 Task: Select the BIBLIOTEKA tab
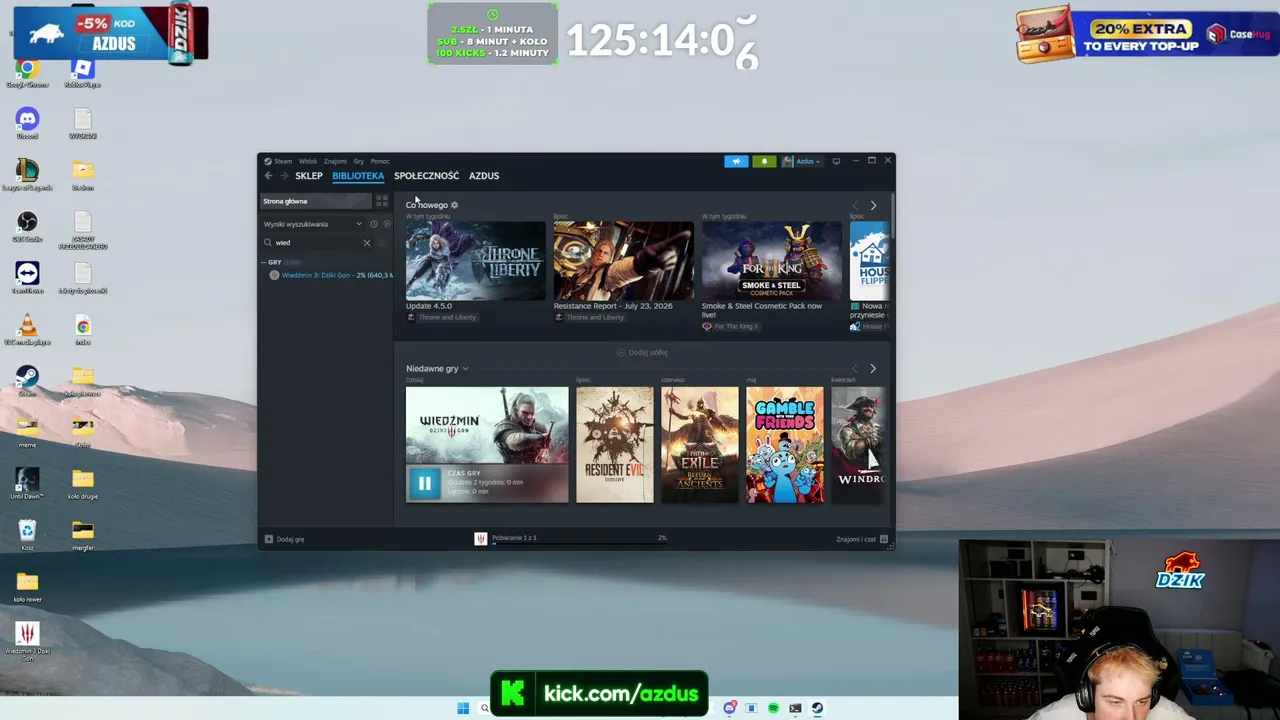tap(358, 176)
